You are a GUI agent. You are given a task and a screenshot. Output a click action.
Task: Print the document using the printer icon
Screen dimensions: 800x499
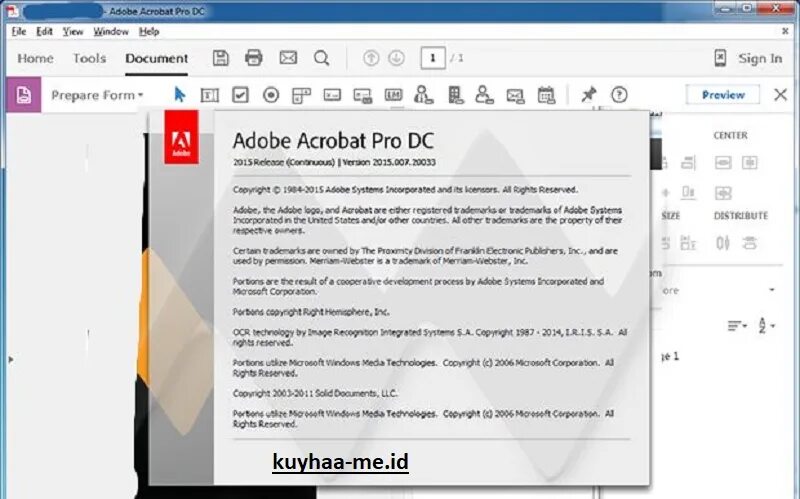tap(254, 58)
